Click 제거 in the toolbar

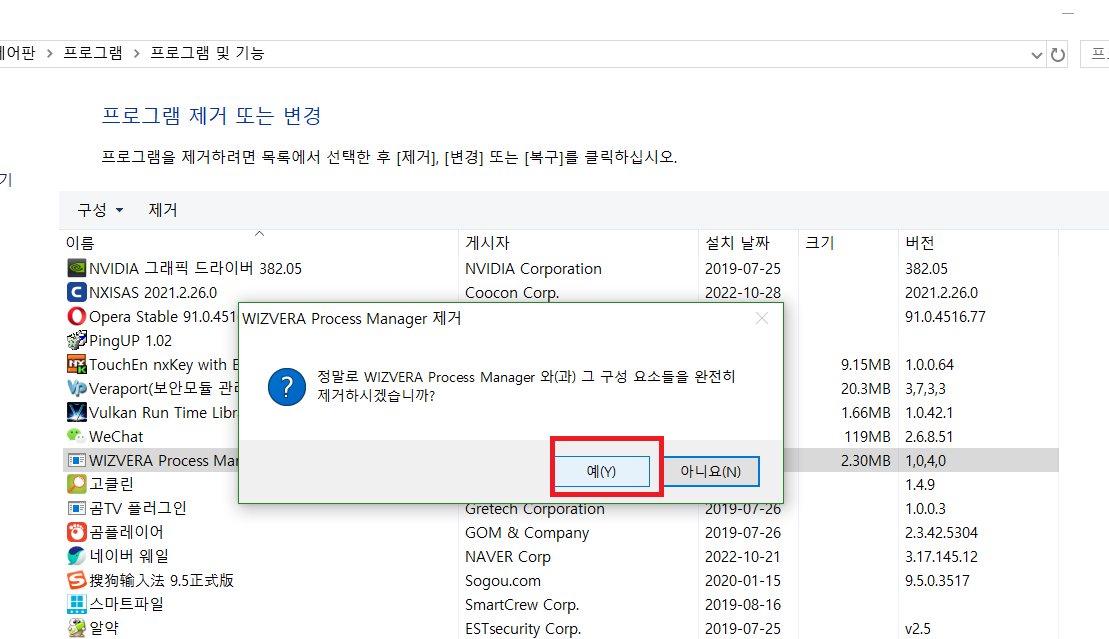click(163, 210)
